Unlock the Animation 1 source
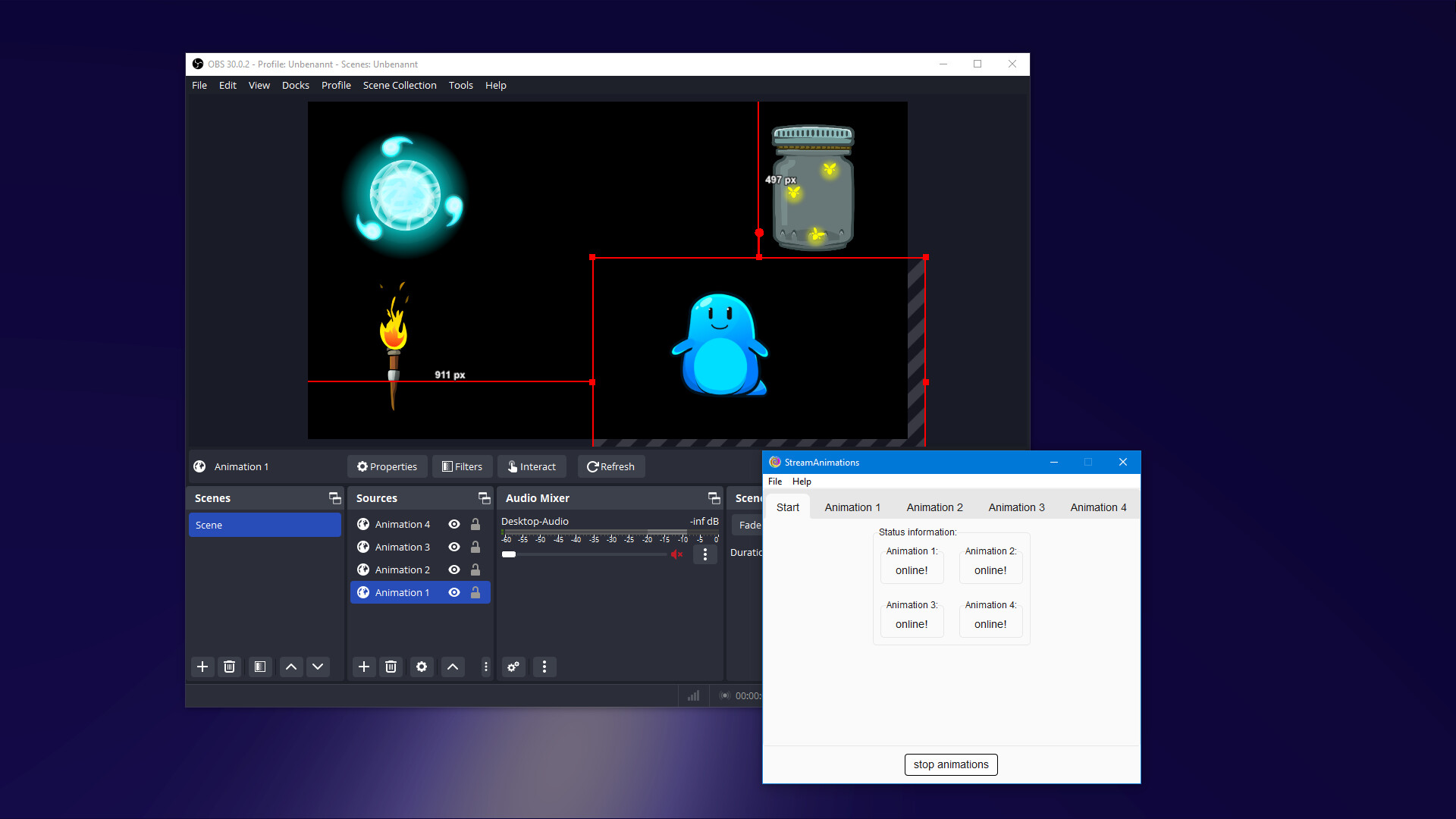Viewport: 1456px width, 819px height. [475, 592]
